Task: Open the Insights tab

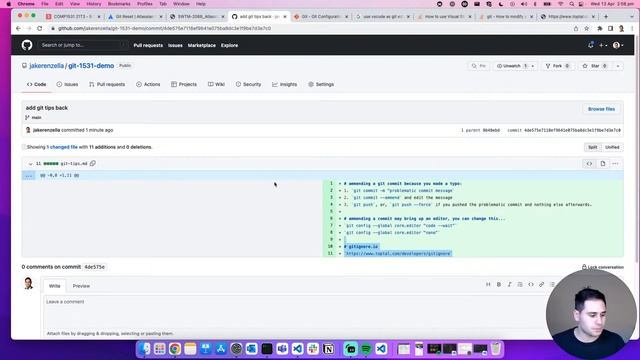Action: tap(284, 84)
